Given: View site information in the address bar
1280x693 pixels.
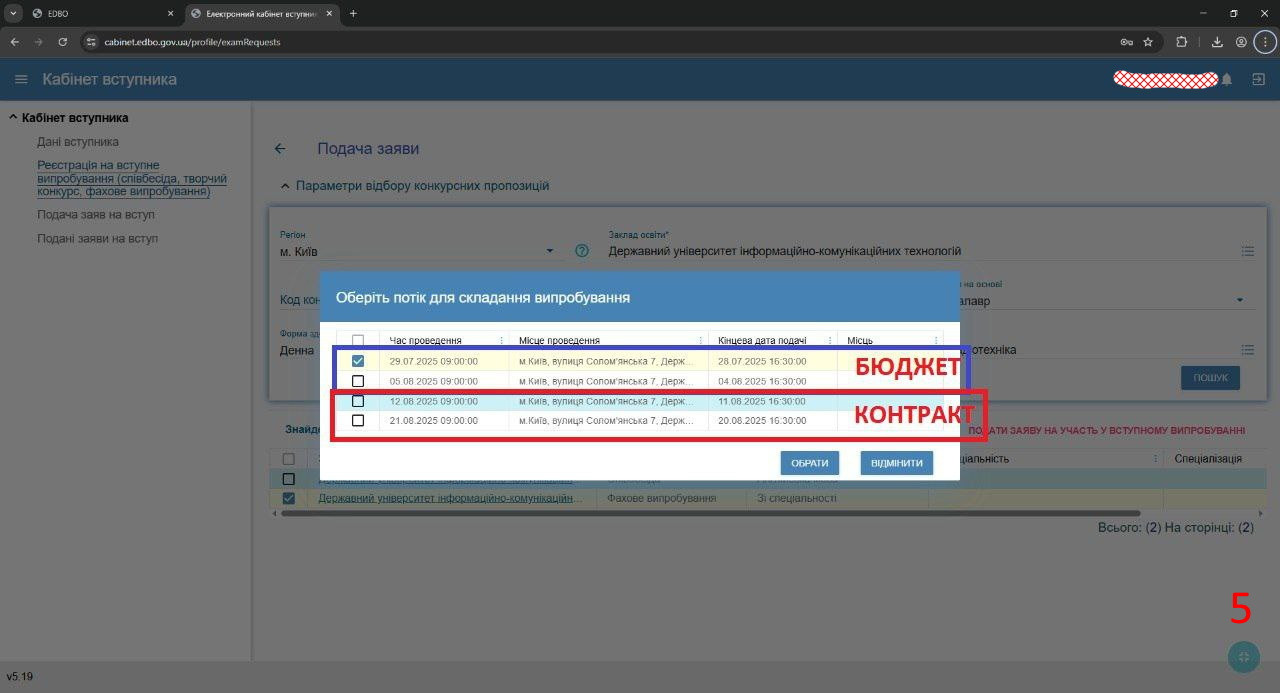Looking at the screenshot, I should pyautogui.click(x=90, y=42).
